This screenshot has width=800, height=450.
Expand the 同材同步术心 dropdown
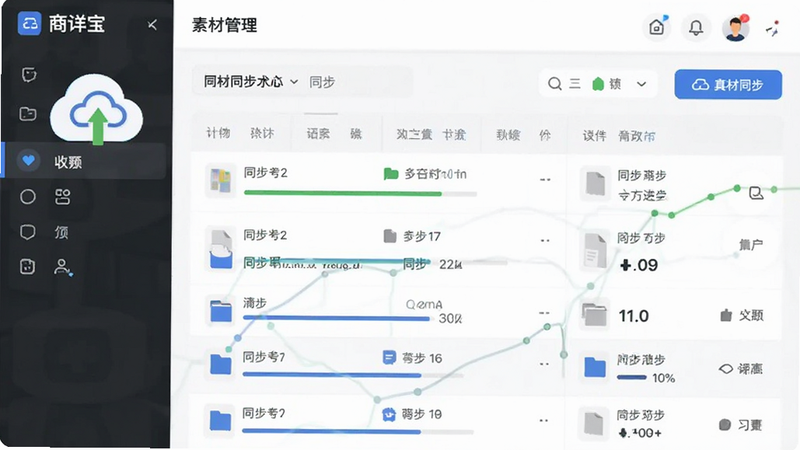[251, 82]
